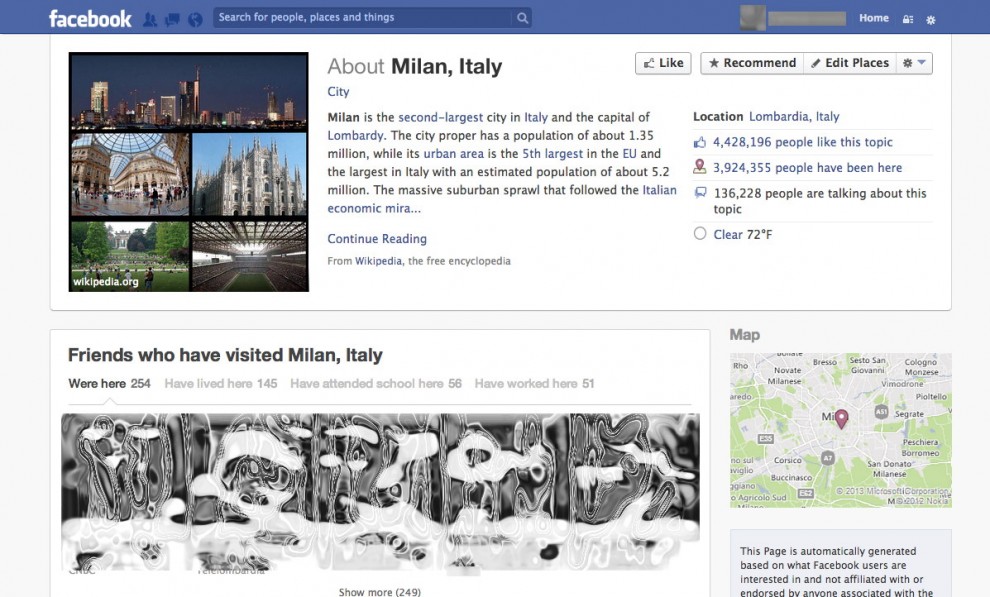The height and width of the screenshot is (597, 990).
Task: Open the urban area link
Action: pos(453,154)
